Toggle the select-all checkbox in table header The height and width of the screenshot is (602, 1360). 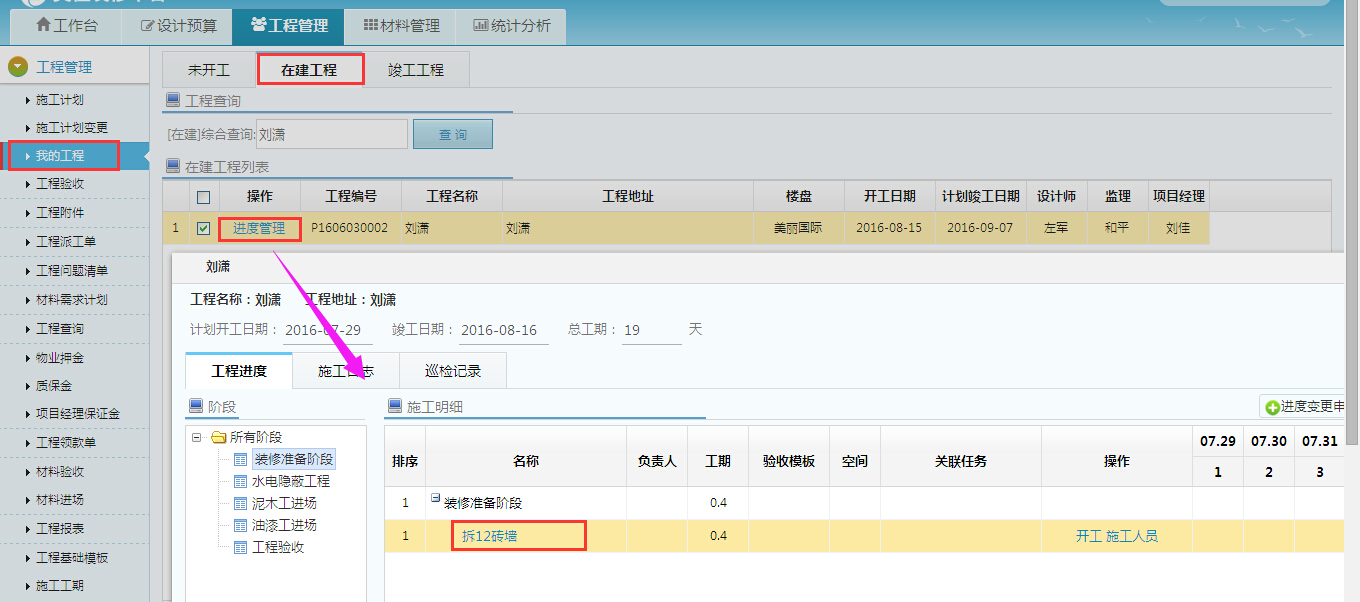(x=204, y=197)
